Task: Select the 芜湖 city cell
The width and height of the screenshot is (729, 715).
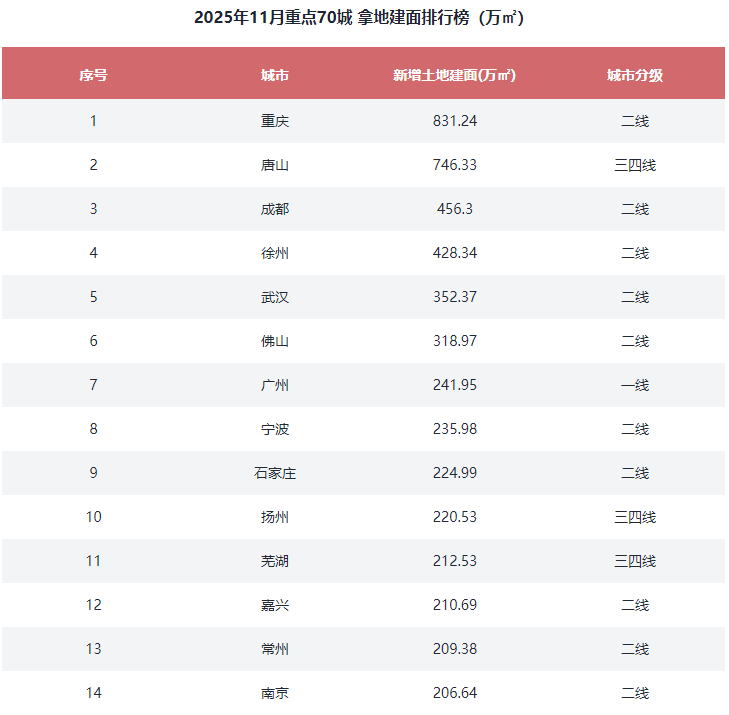Action: point(275,561)
